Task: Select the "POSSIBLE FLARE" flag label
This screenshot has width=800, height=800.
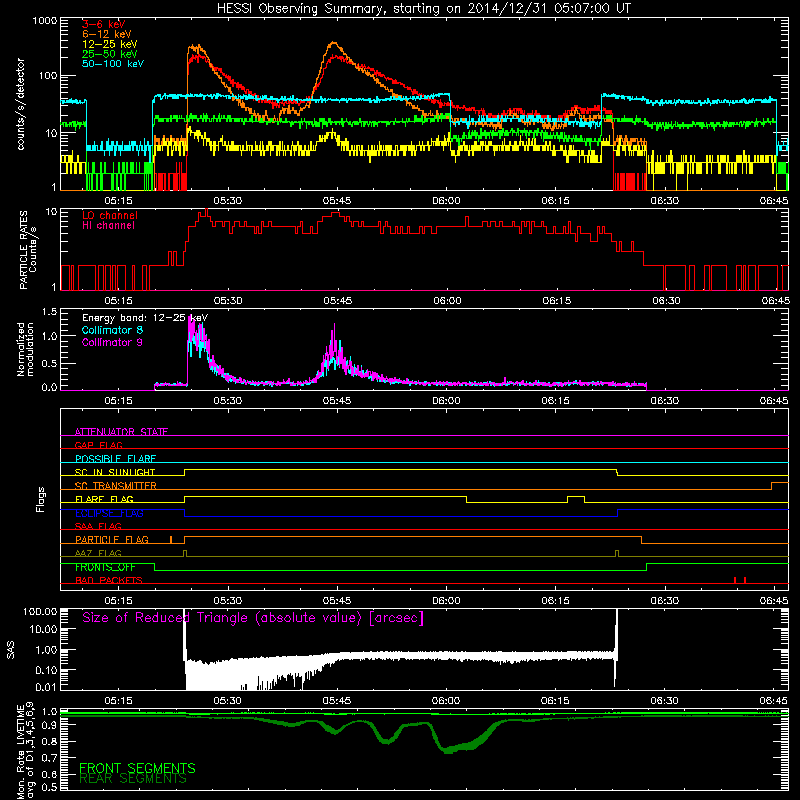Action: pos(115,459)
